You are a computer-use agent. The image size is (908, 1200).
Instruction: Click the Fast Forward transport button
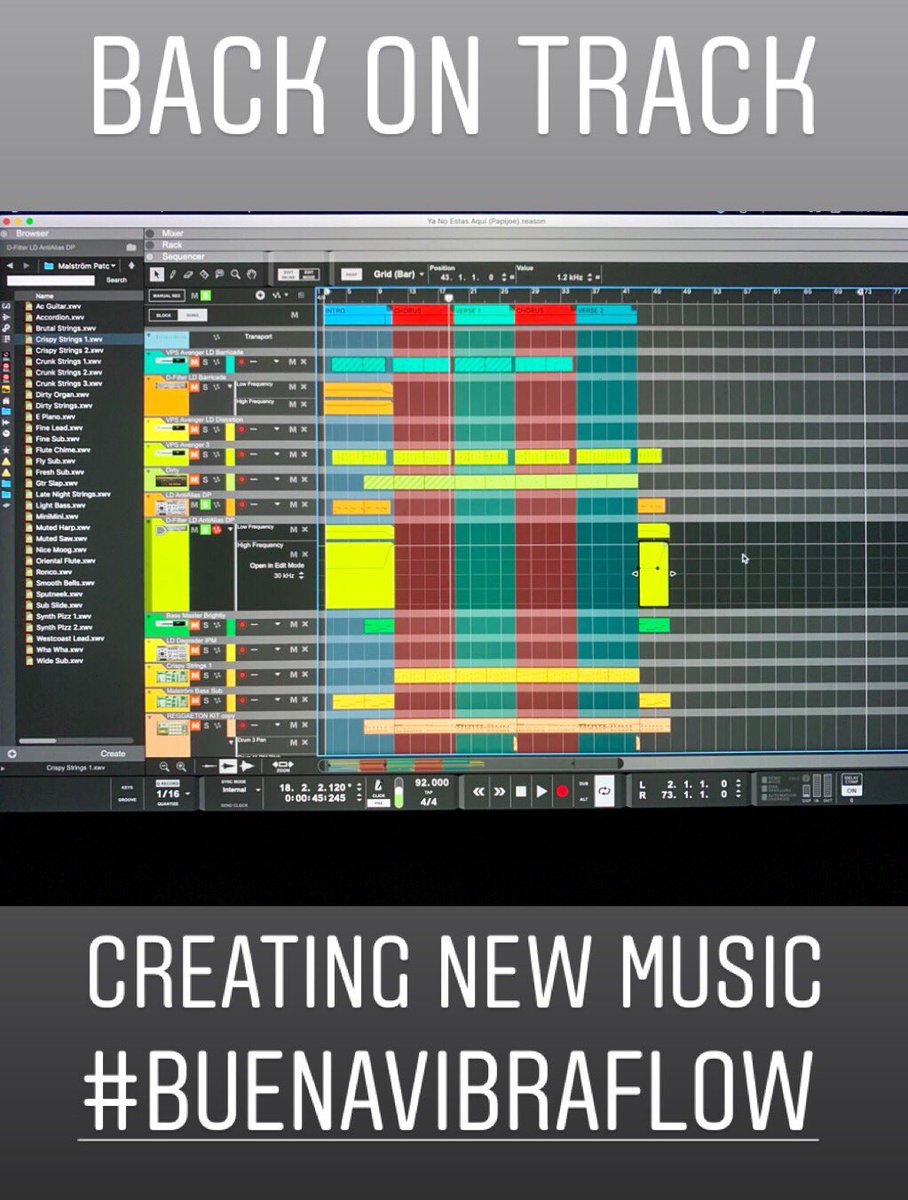click(x=499, y=791)
